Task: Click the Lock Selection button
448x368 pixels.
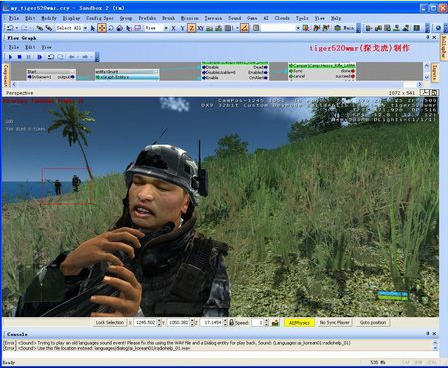Action: coord(110,323)
